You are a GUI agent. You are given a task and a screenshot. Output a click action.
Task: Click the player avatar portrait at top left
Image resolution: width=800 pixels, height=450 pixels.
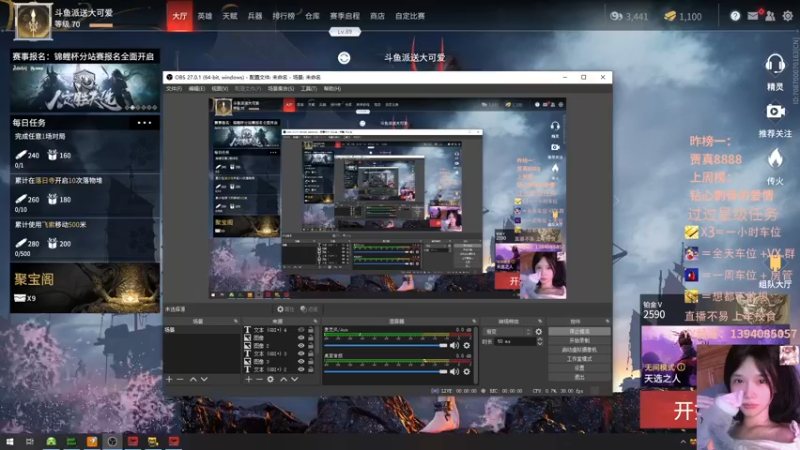coord(33,21)
